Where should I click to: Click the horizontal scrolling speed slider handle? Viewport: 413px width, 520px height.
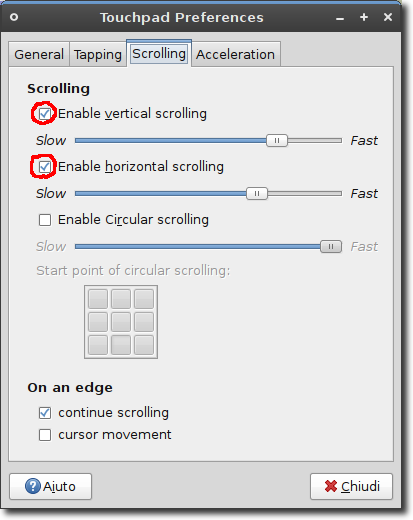[257, 193]
